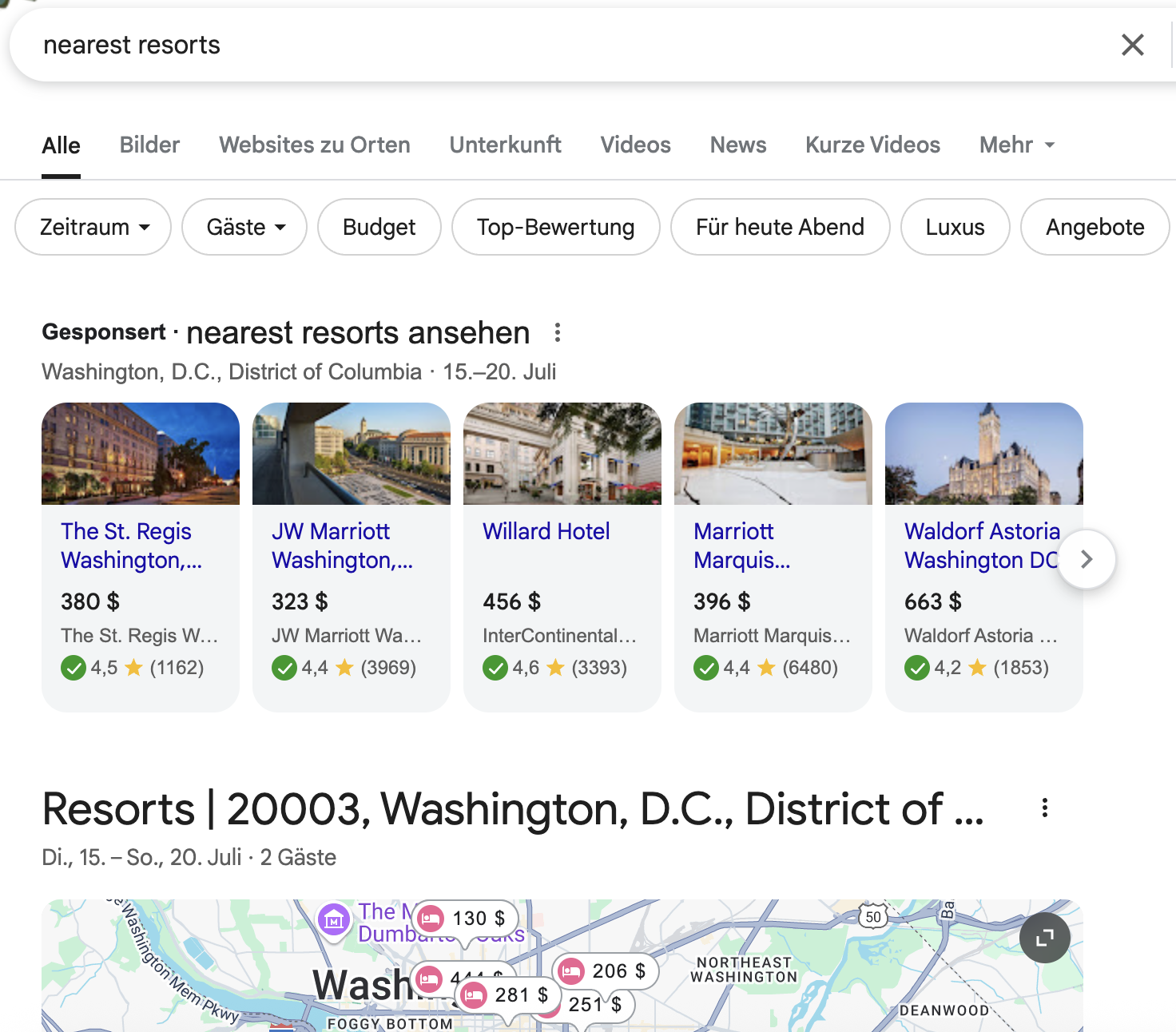The image size is (1176, 1032).
Task: Expand the map with the fullscreen icon
Action: coord(1045,938)
